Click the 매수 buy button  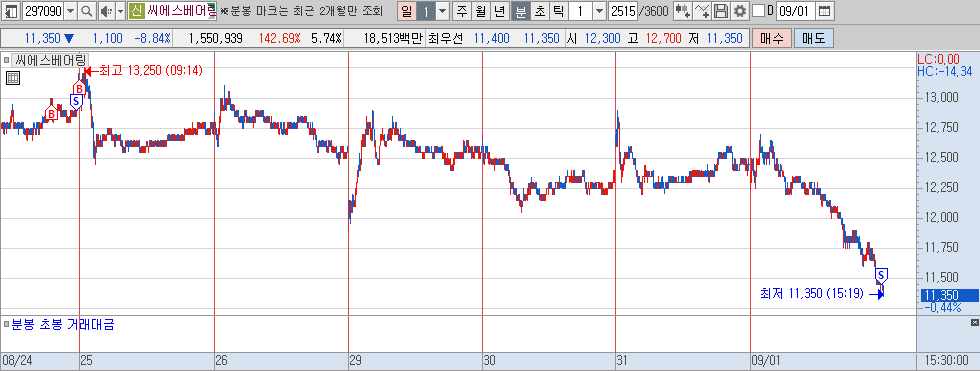click(772, 38)
